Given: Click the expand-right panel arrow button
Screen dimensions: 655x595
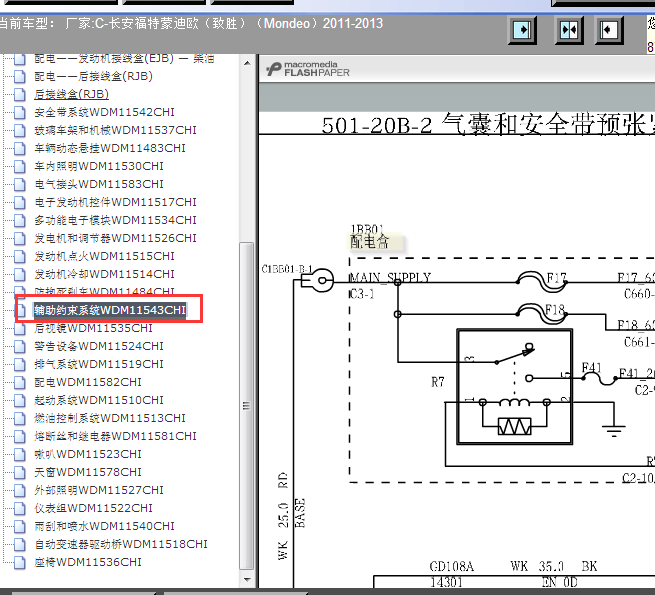Looking at the screenshot, I should click(x=522, y=30).
